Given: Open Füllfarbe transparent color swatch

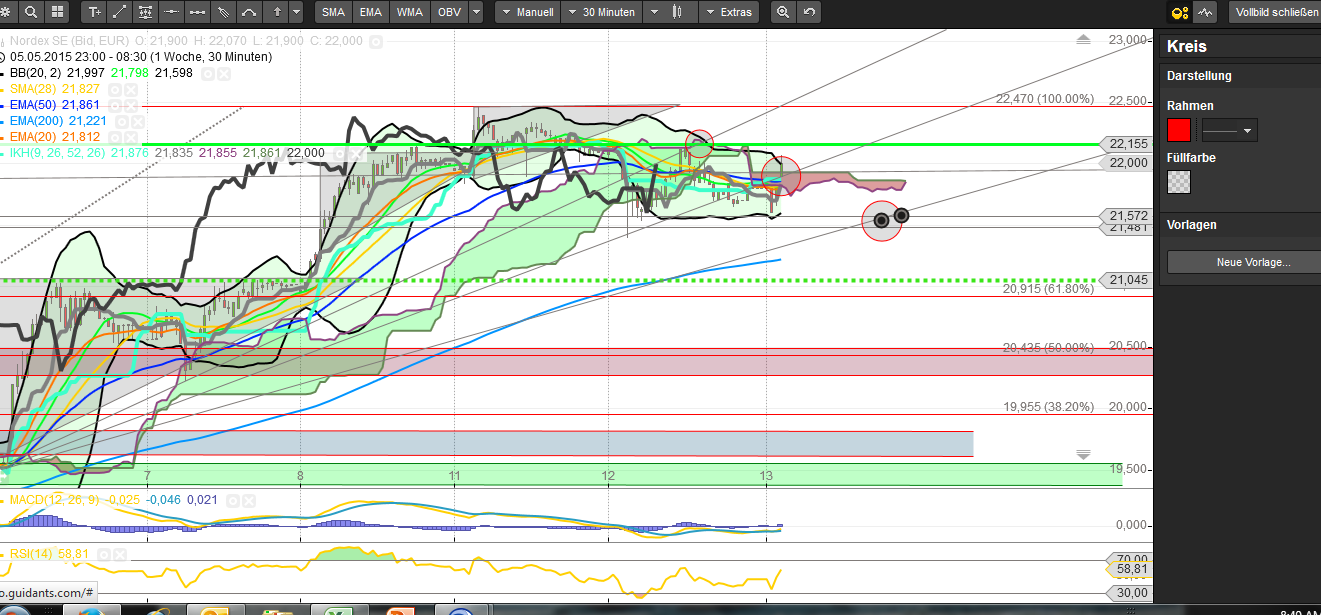Looking at the screenshot, I should (1180, 182).
